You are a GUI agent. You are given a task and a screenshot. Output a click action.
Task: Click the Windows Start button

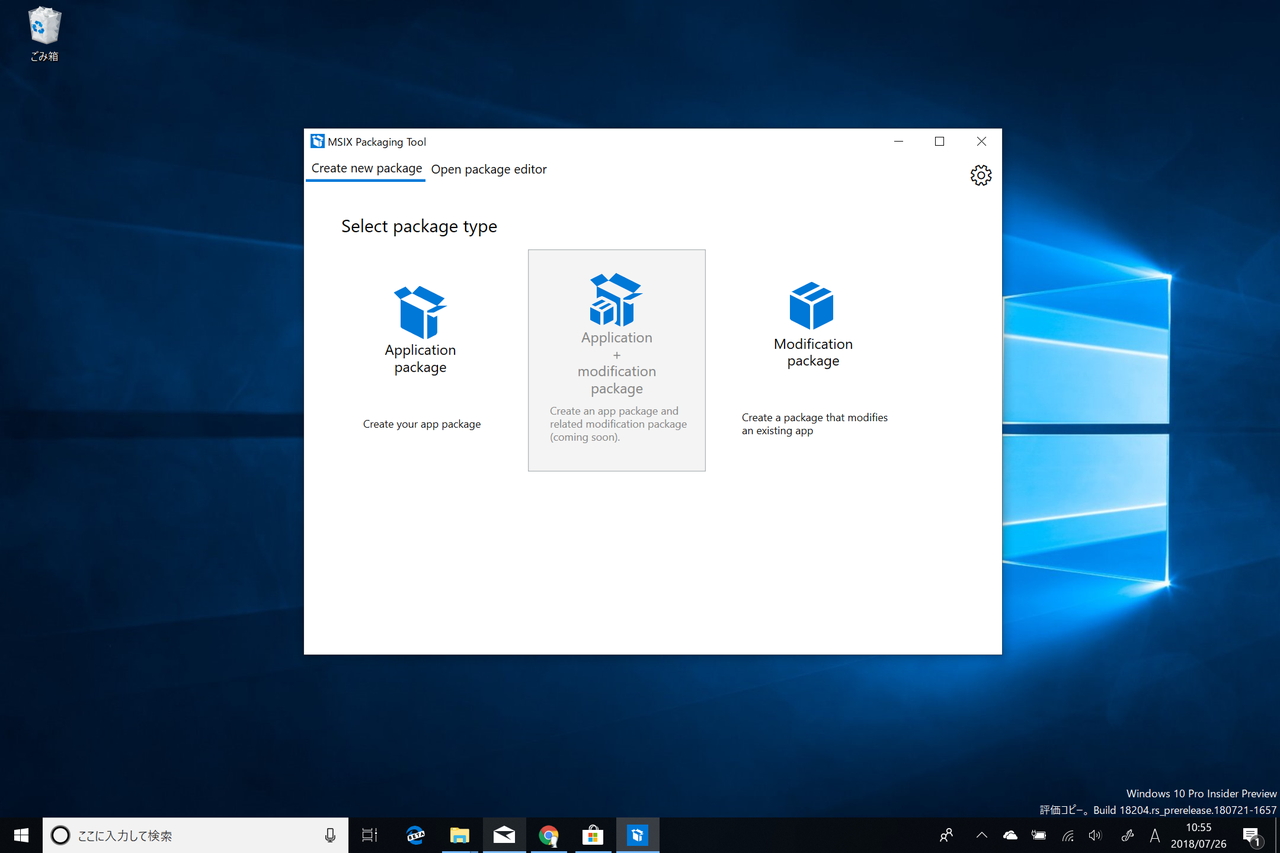20,835
